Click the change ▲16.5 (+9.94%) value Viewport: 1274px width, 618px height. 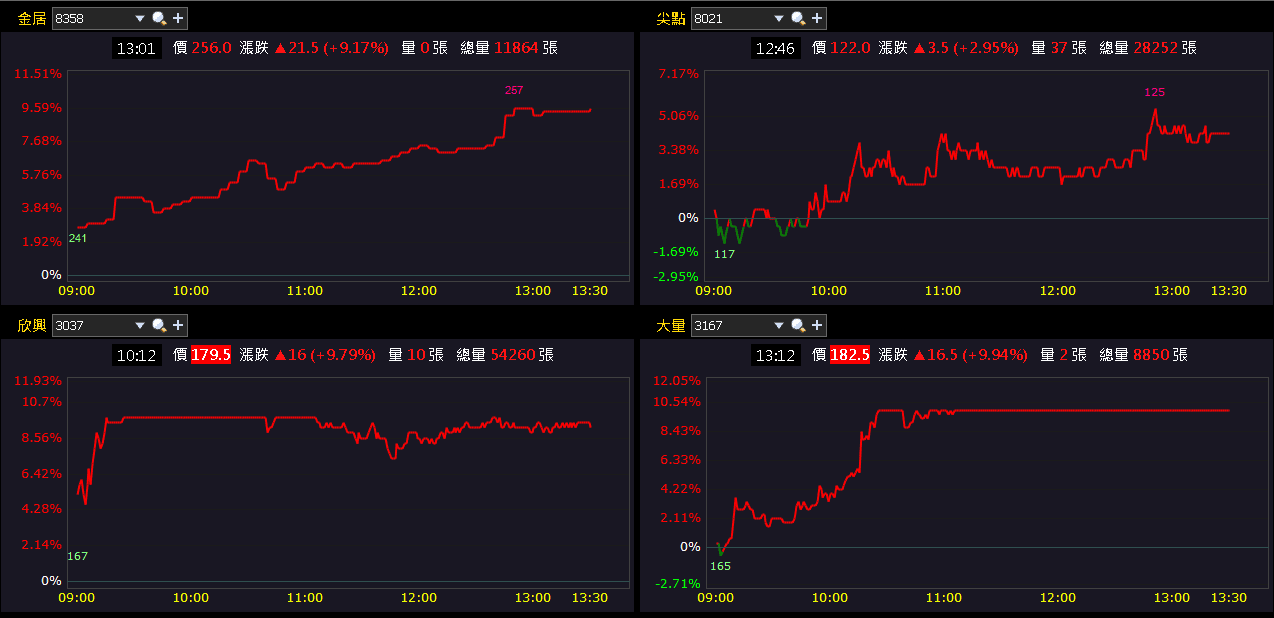[970, 354]
